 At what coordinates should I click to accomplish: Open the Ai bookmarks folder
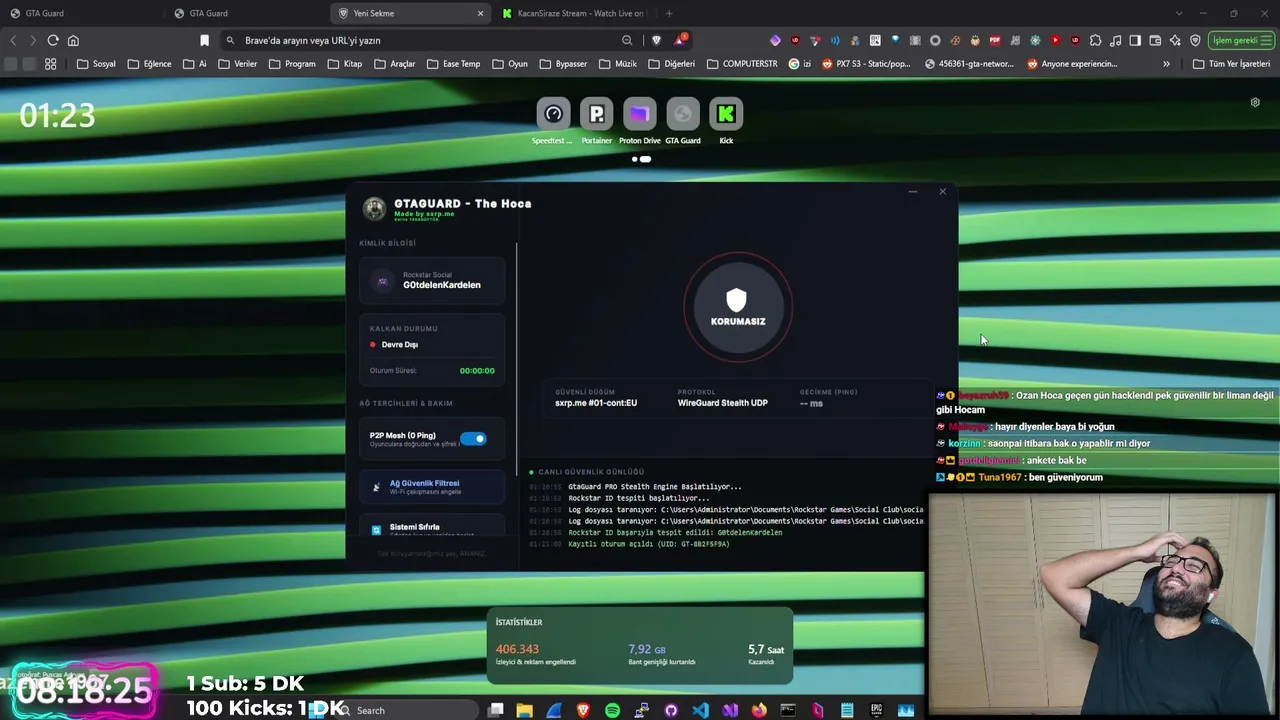[195, 64]
